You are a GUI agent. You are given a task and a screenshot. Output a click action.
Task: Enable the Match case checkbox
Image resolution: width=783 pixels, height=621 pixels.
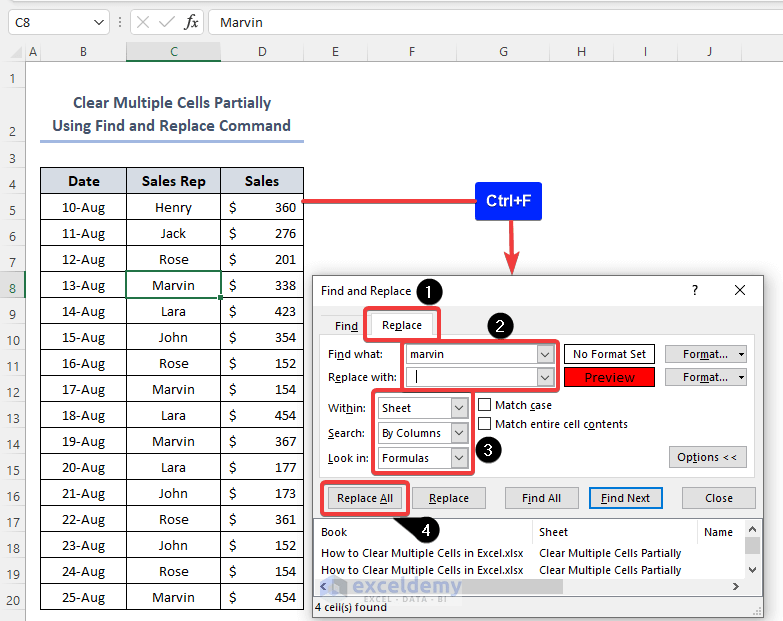click(484, 404)
